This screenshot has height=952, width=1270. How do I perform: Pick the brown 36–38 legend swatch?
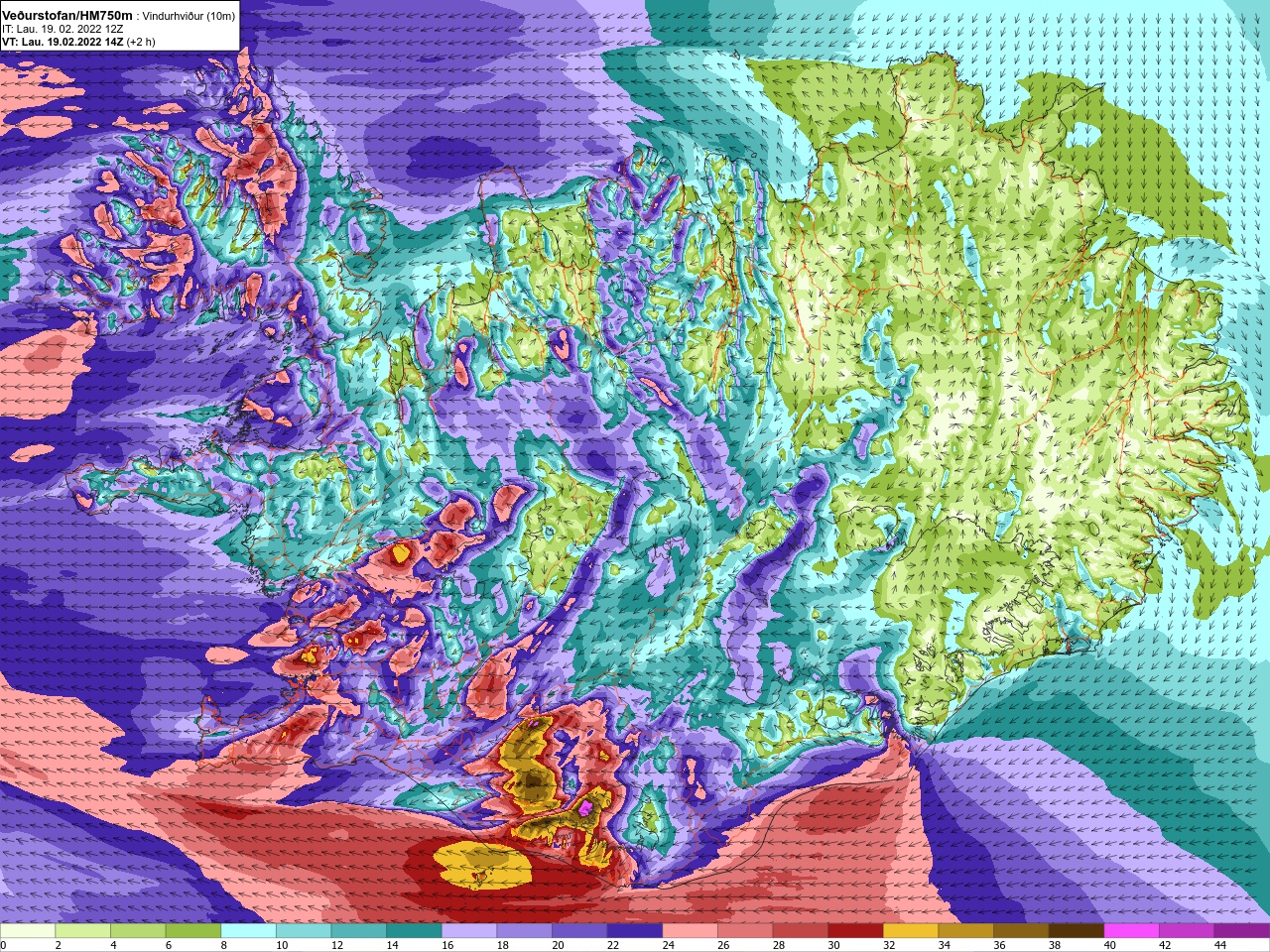(x=1022, y=931)
